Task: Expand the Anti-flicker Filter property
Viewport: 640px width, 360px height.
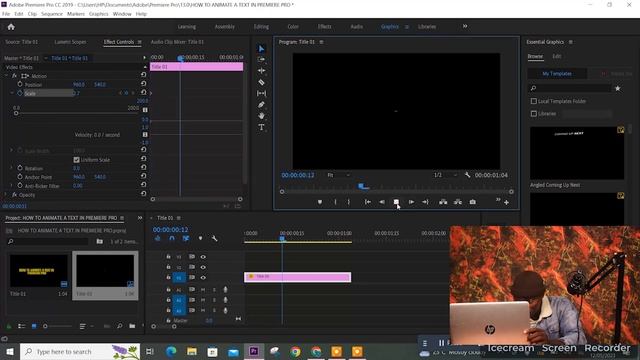Action: [x=11, y=186]
